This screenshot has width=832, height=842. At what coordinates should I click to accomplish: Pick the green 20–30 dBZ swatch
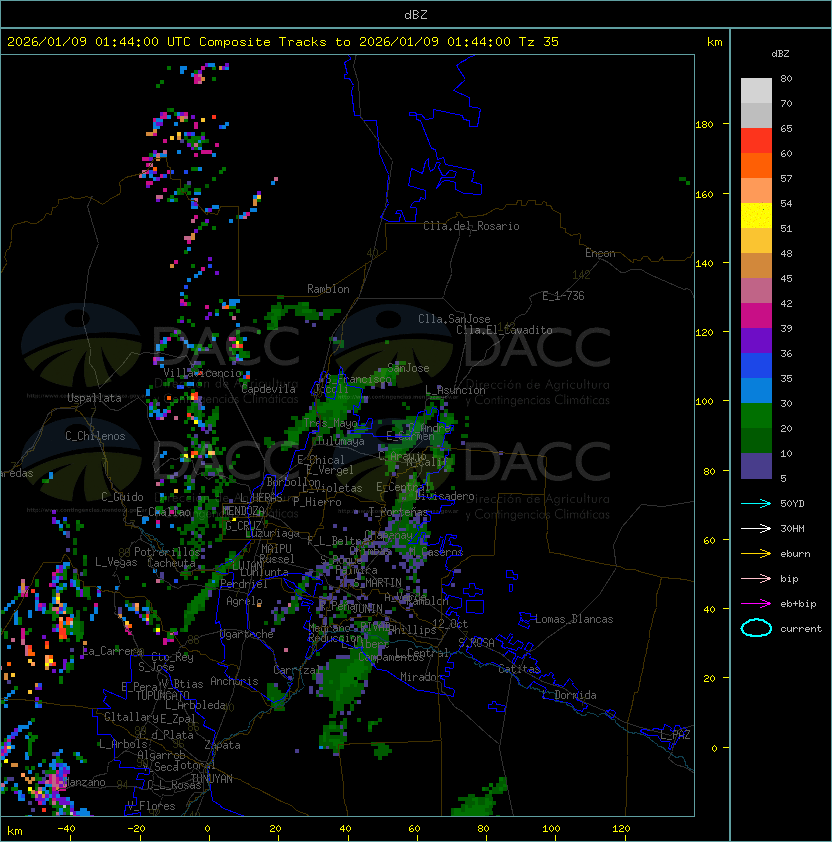point(756,416)
